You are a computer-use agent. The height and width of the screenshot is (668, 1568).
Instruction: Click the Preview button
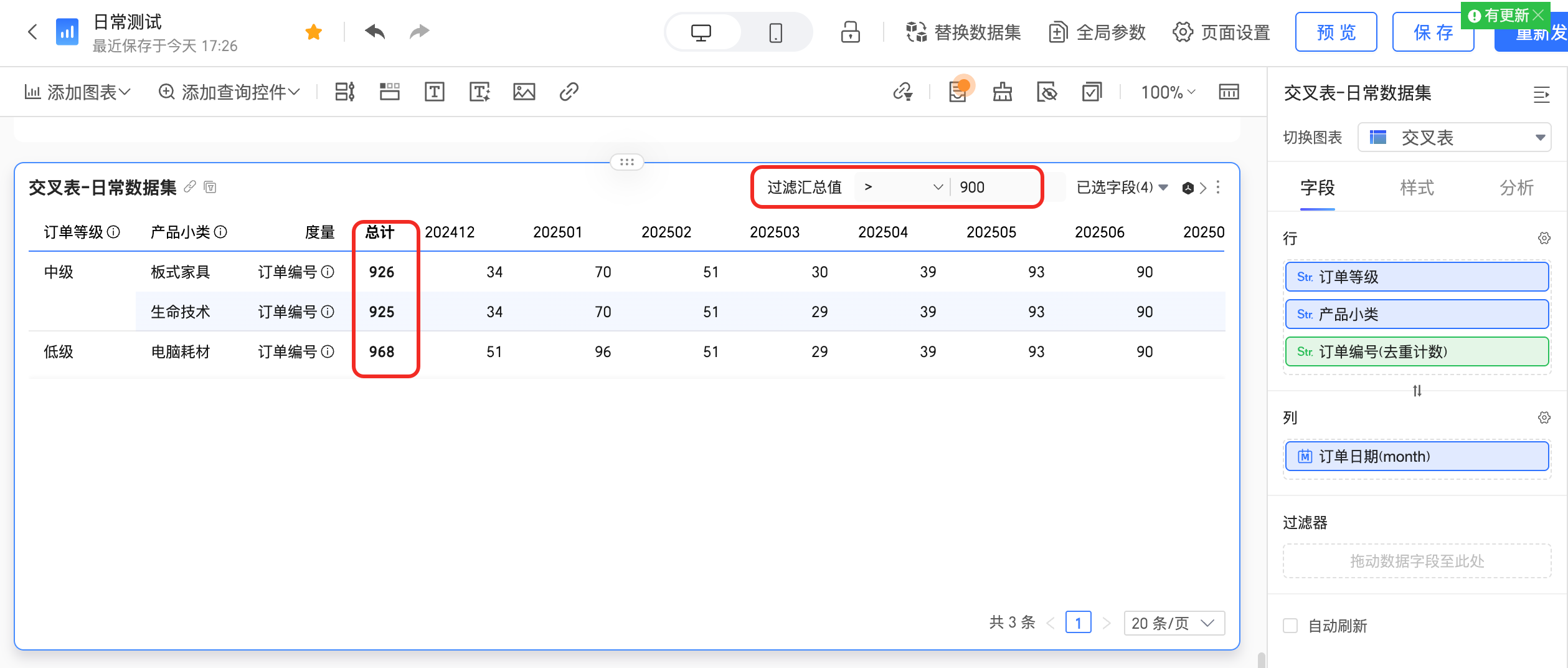1336,32
